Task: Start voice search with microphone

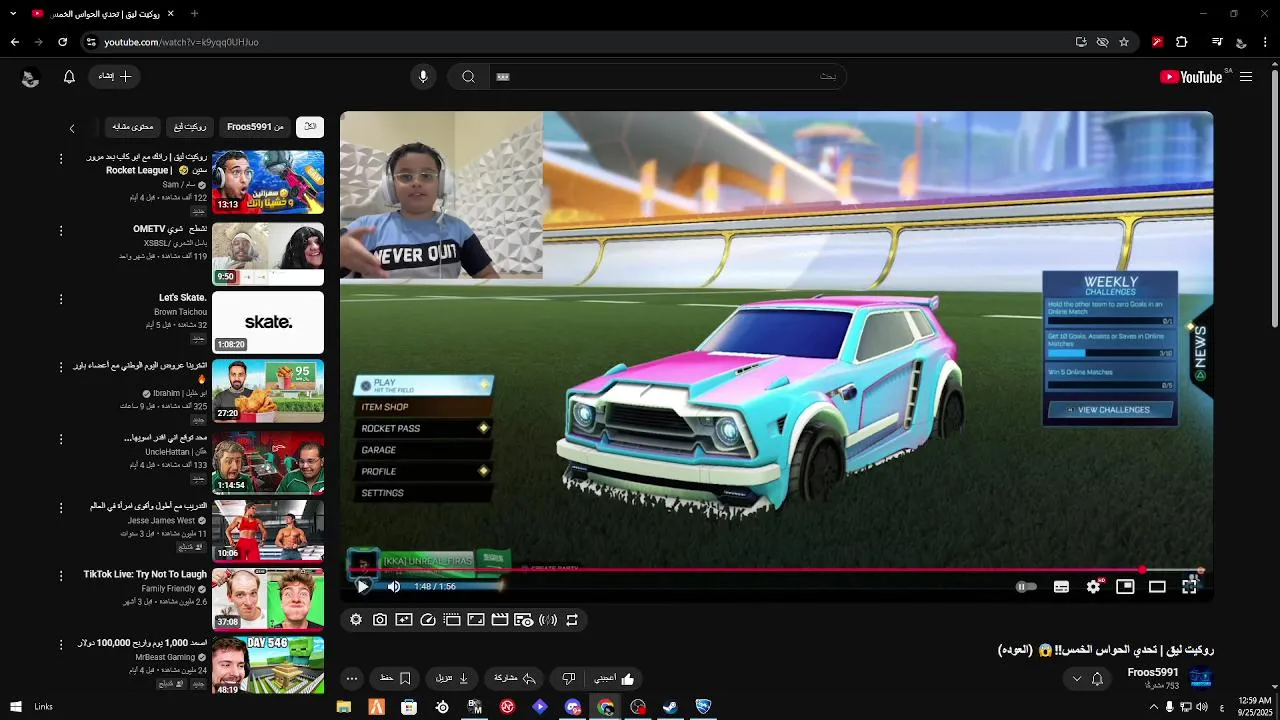Action: tap(423, 76)
